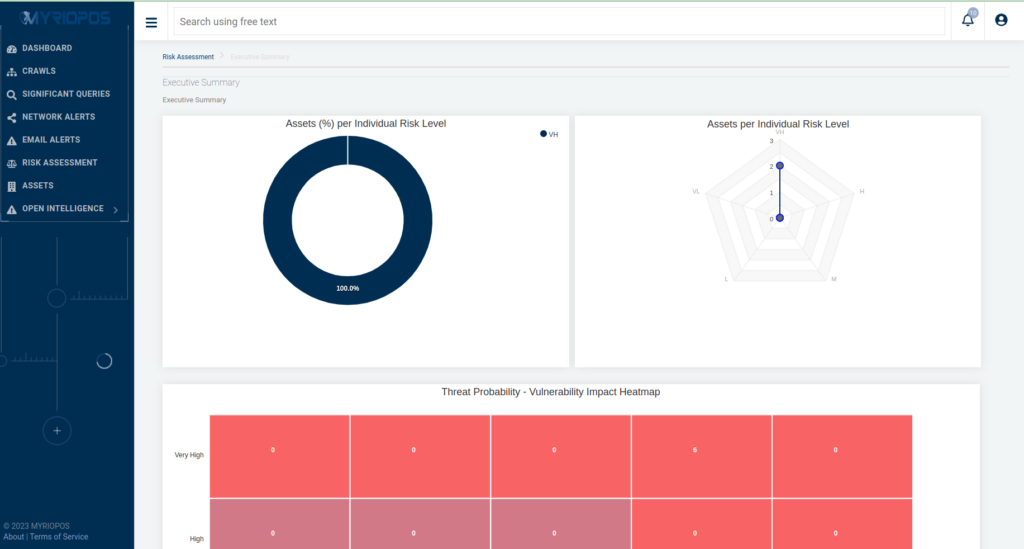Click the Risk Assessment breadcrumb link
The image size is (1024, 549).
[188, 57]
